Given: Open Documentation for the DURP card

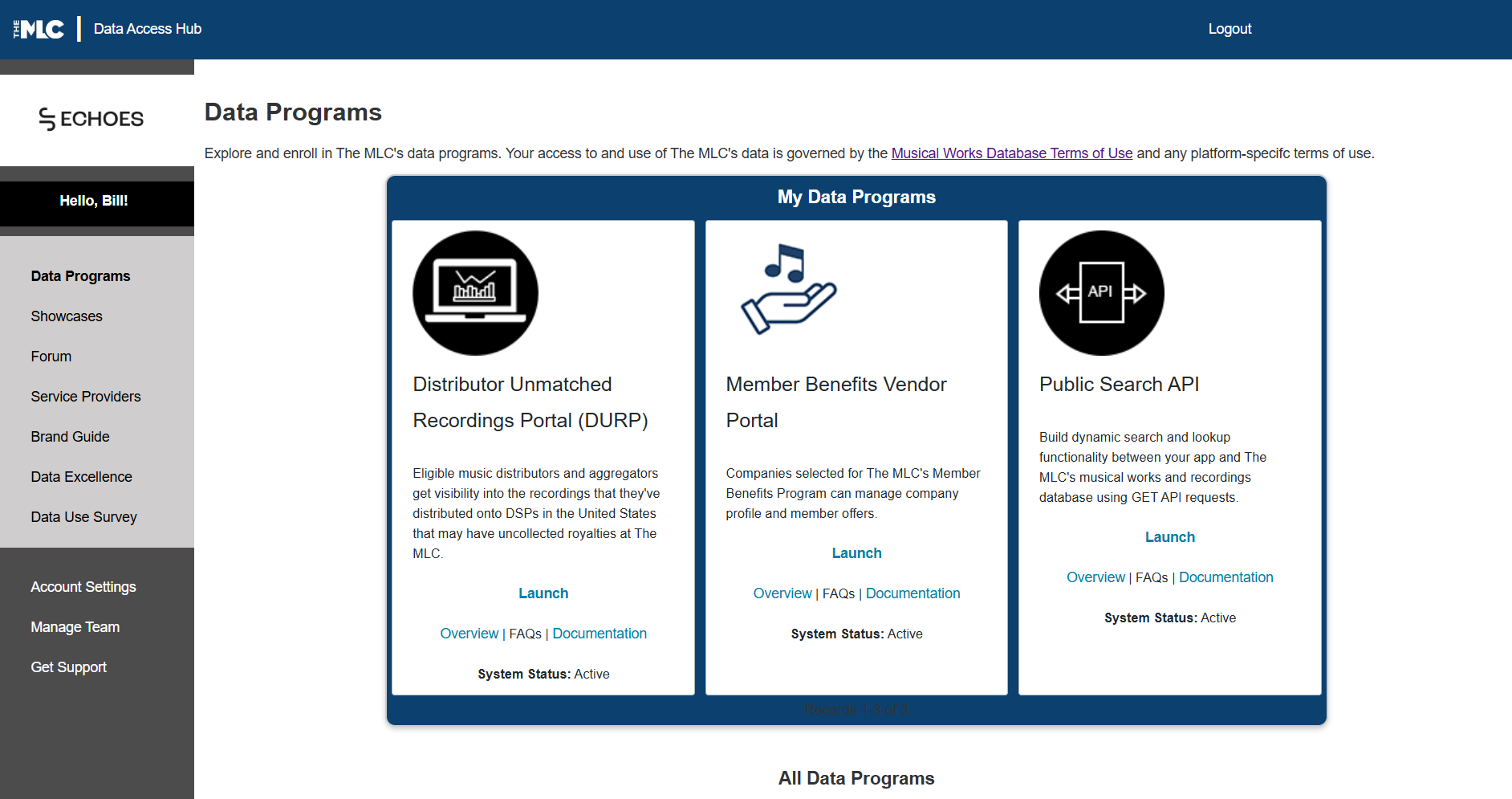Looking at the screenshot, I should pyautogui.click(x=600, y=634).
